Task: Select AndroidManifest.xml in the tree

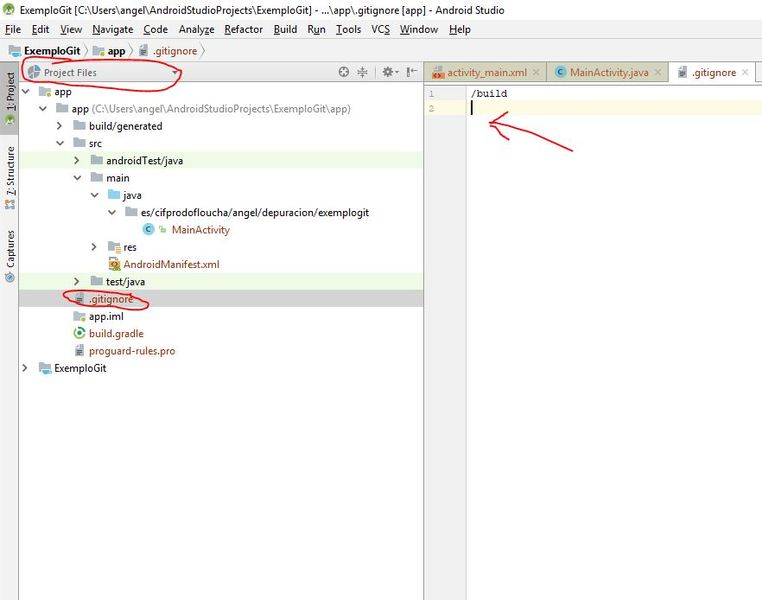Action: click(x=171, y=264)
